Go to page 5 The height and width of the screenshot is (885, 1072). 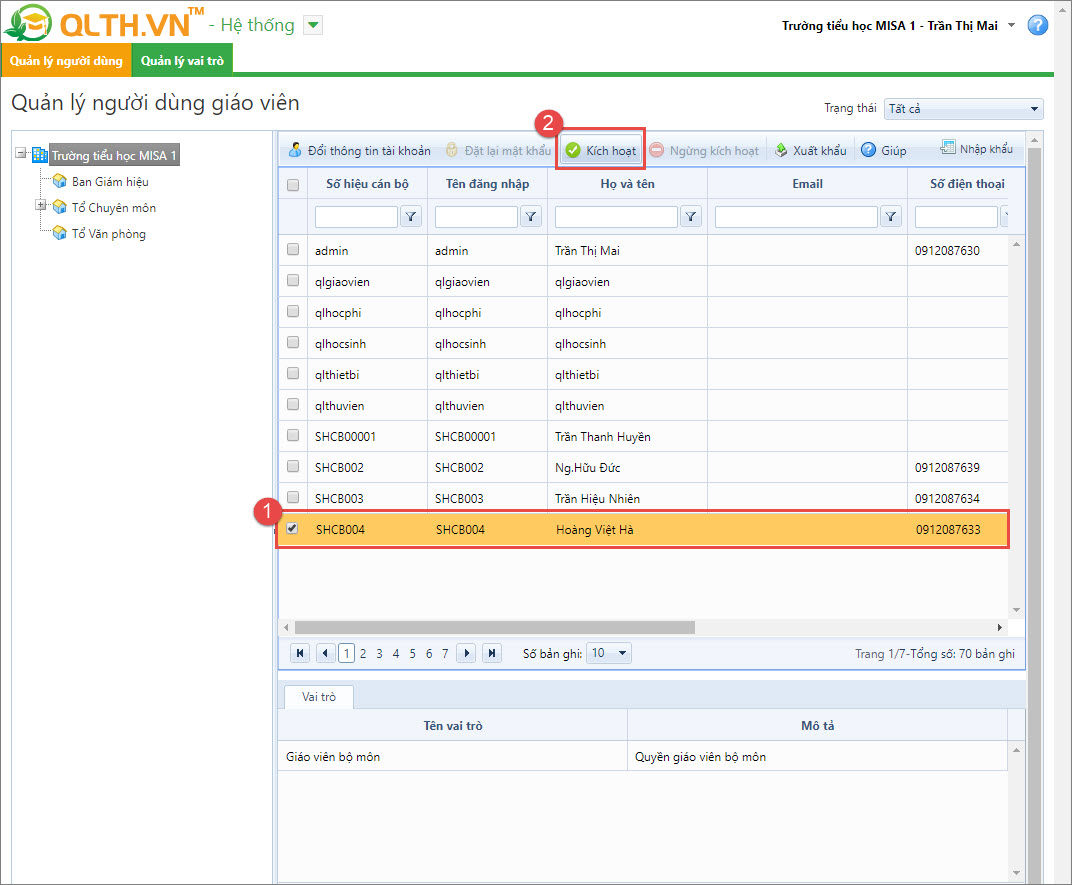click(412, 654)
